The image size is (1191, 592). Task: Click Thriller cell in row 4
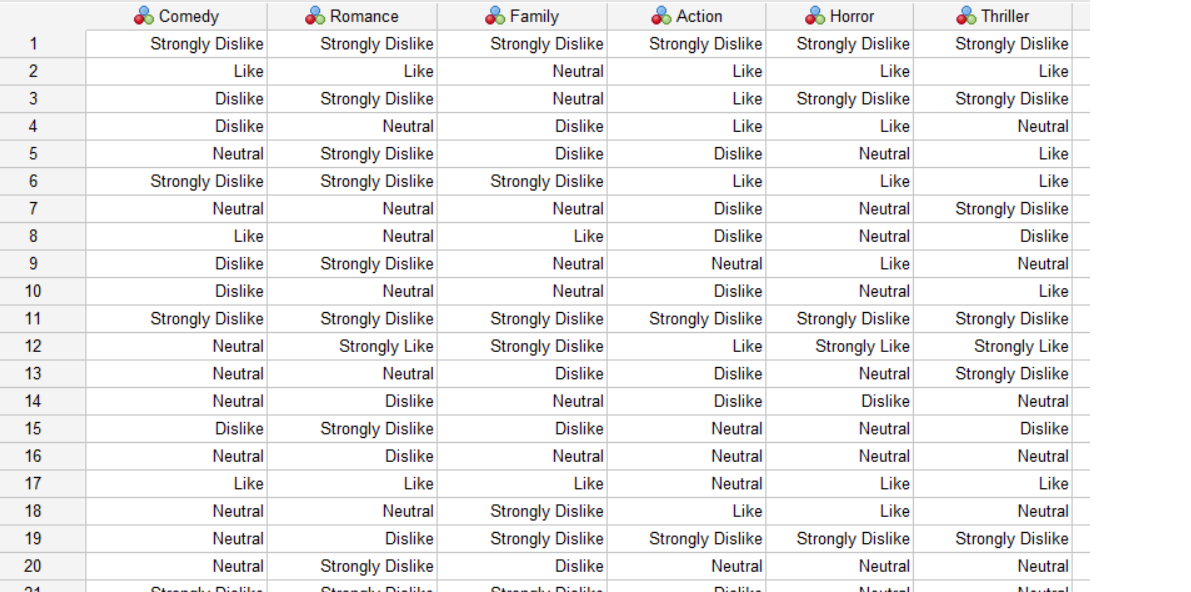(x=993, y=126)
